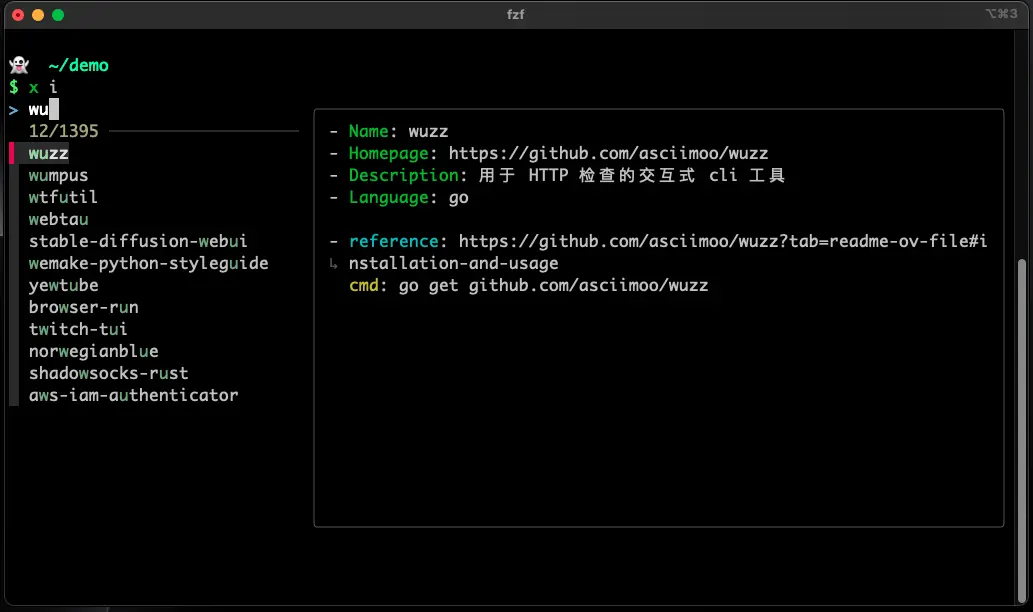1033x612 pixels.
Task: Select twitch-tui from the list
Action: (x=78, y=329)
